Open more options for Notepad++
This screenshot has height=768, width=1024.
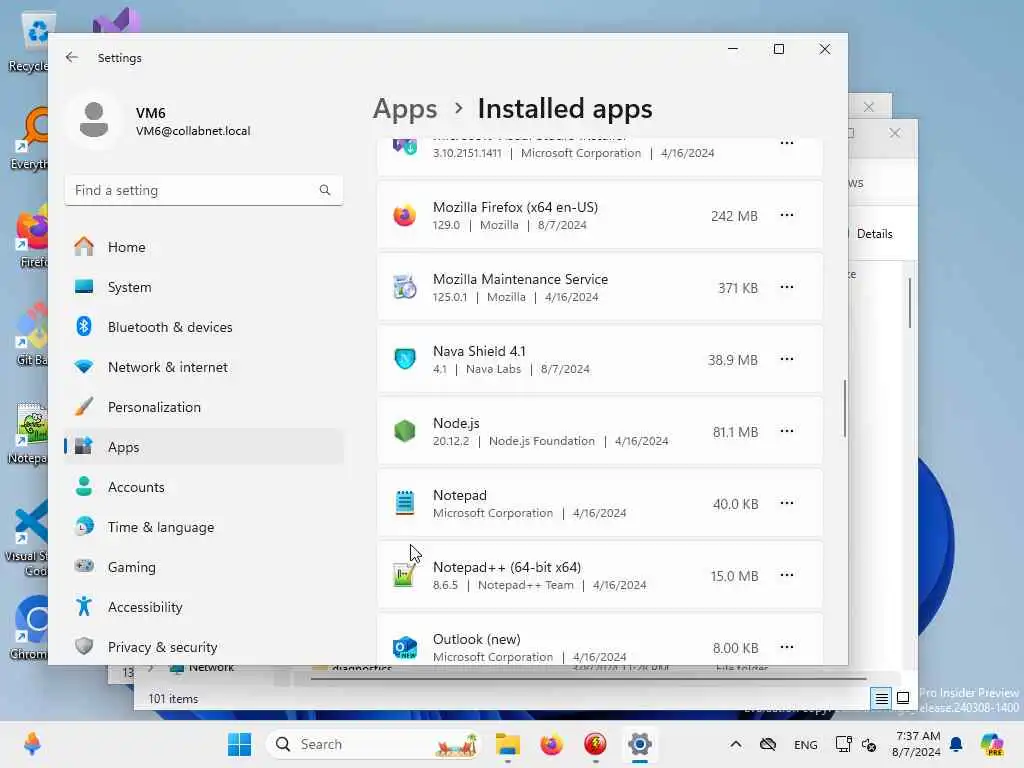click(x=787, y=575)
